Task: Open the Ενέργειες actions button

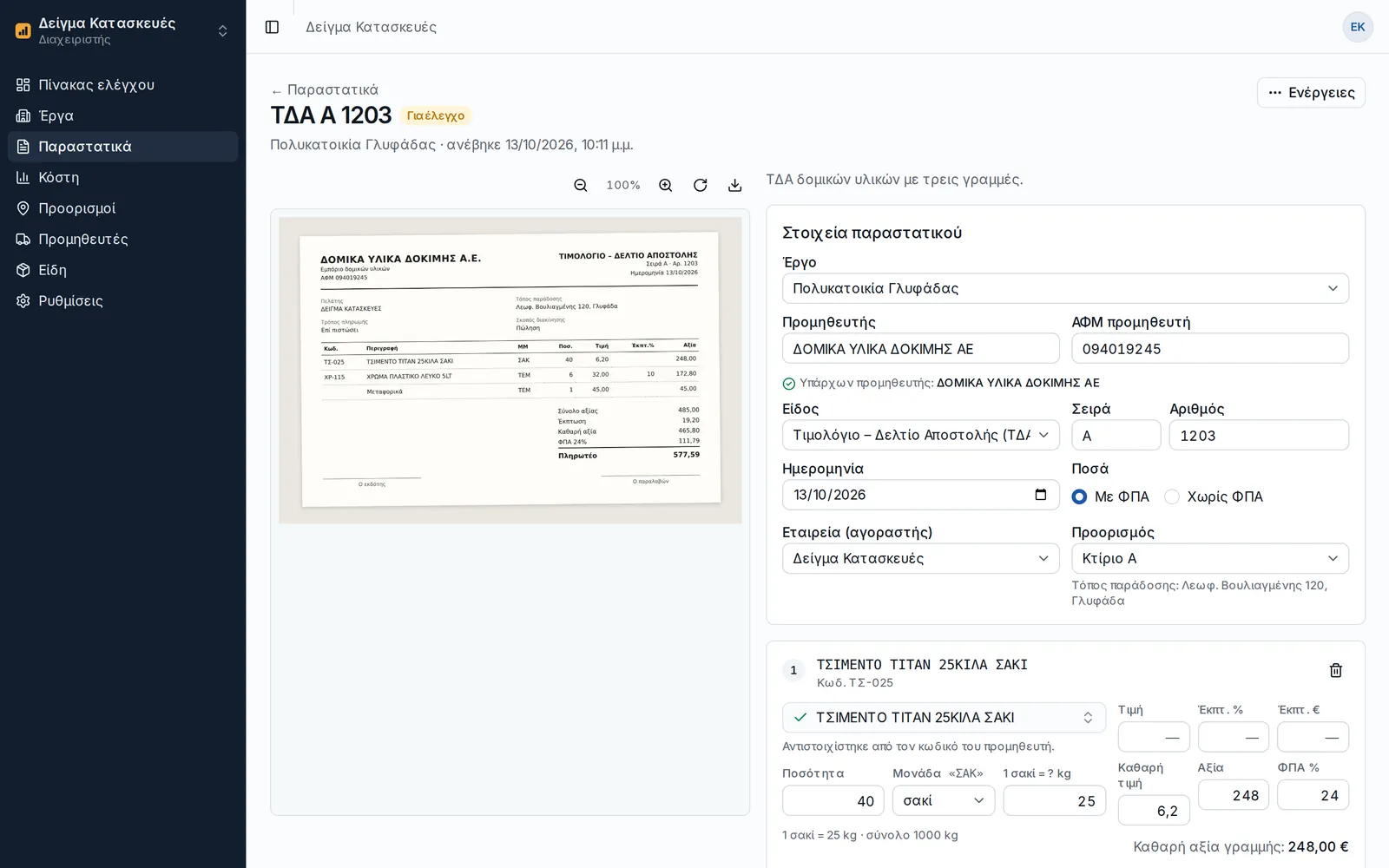Action: click(x=1311, y=93)
